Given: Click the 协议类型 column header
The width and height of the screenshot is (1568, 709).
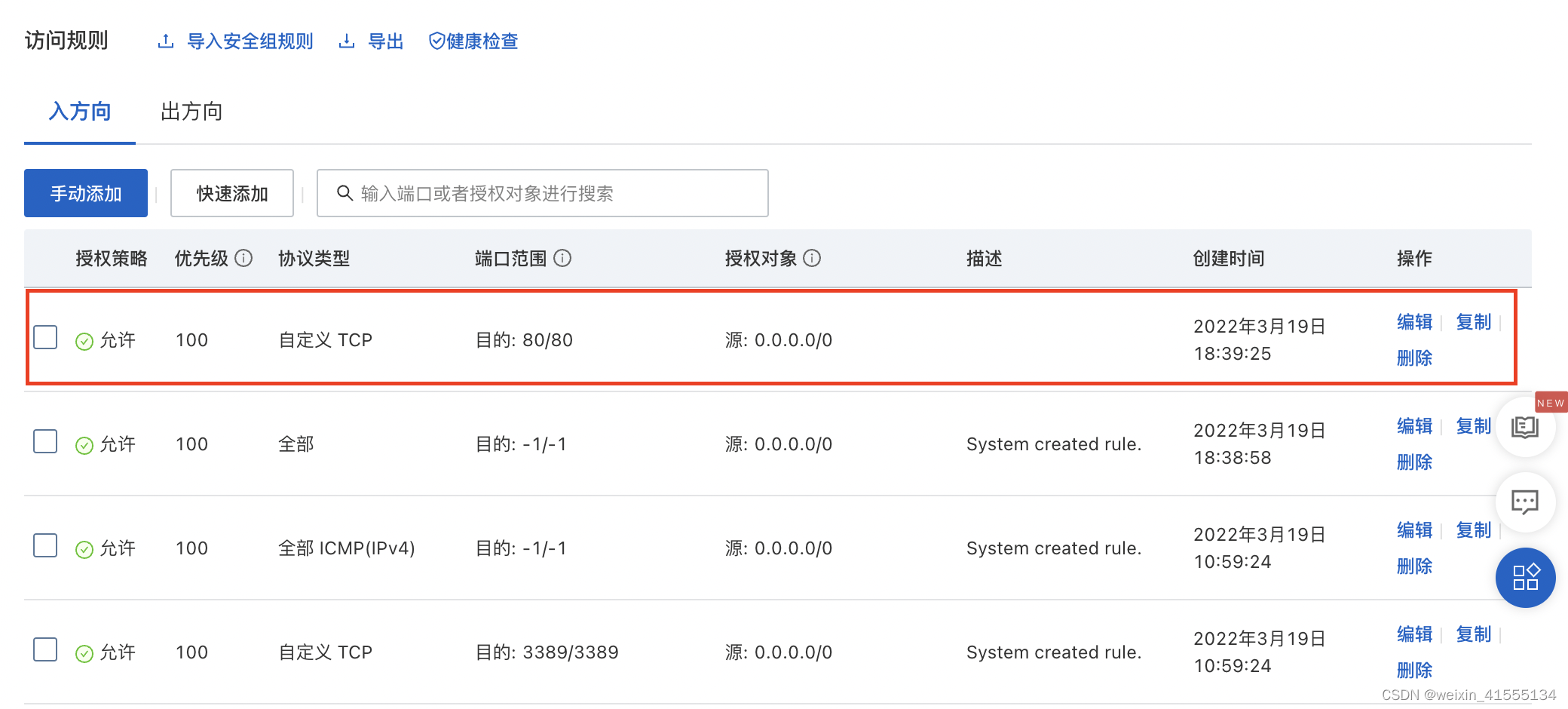Looking at the screenshot, I should point(314,259).
